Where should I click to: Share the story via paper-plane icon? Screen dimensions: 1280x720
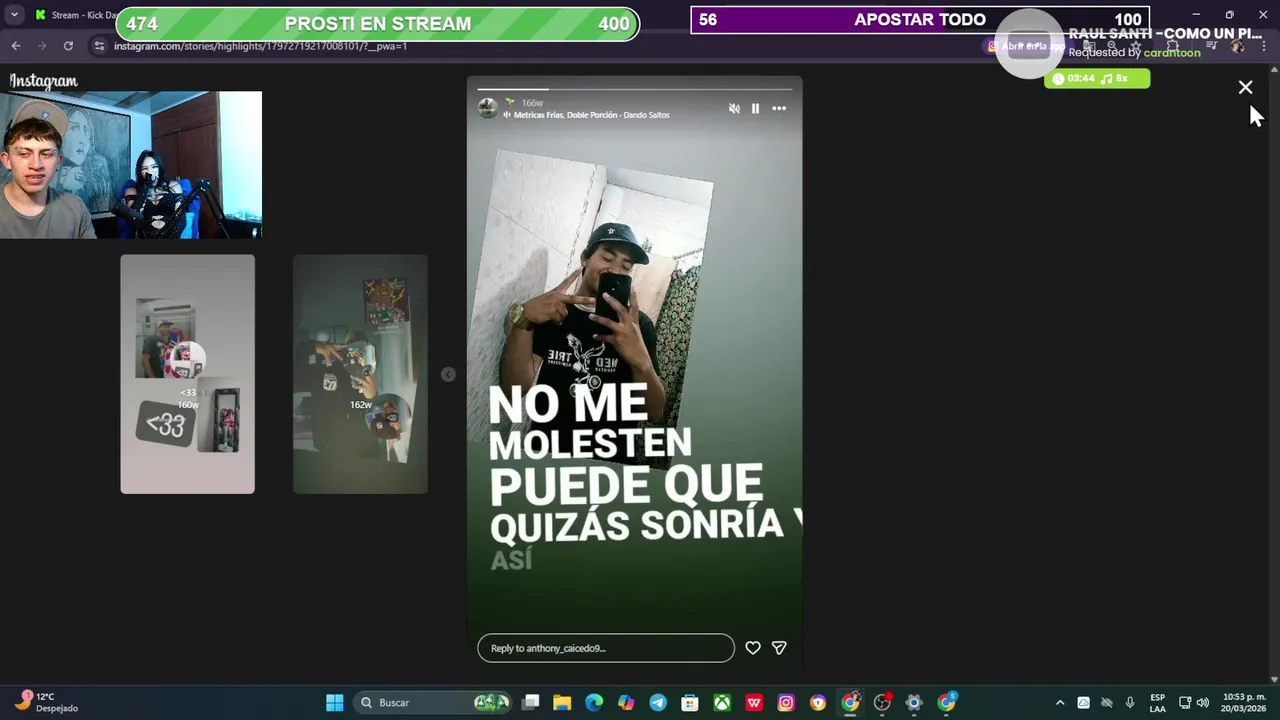[x=779, y=648]
